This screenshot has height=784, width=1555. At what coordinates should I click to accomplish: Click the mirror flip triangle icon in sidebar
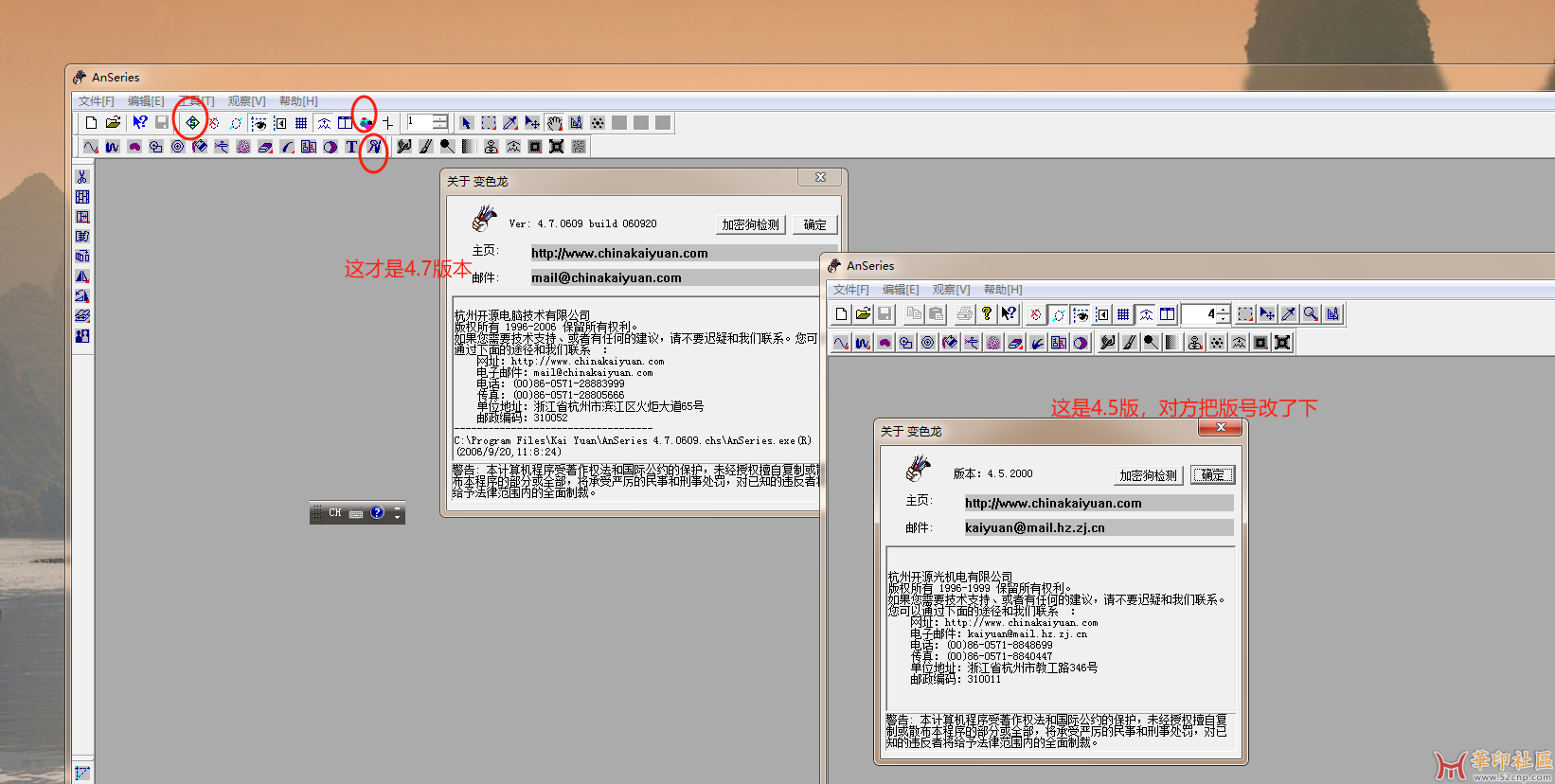tap(82, 276)
